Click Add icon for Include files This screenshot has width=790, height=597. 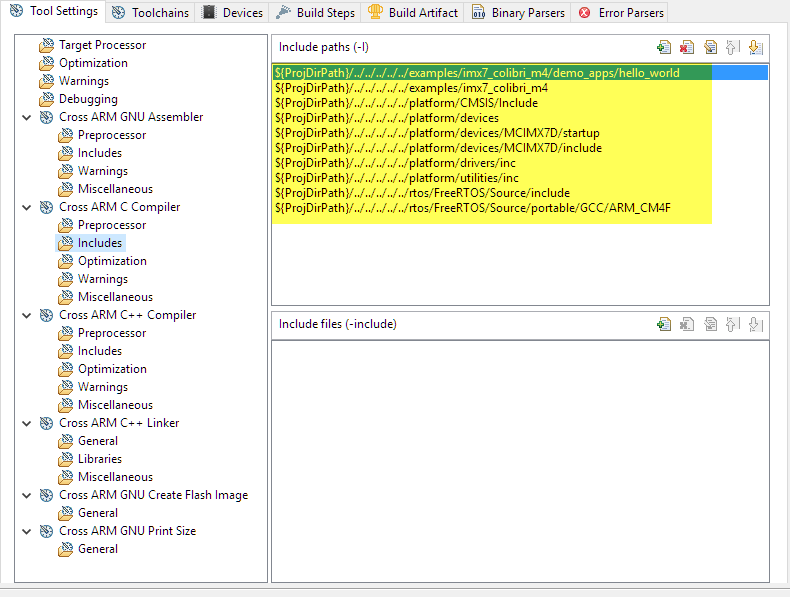[x=664, y=324]
